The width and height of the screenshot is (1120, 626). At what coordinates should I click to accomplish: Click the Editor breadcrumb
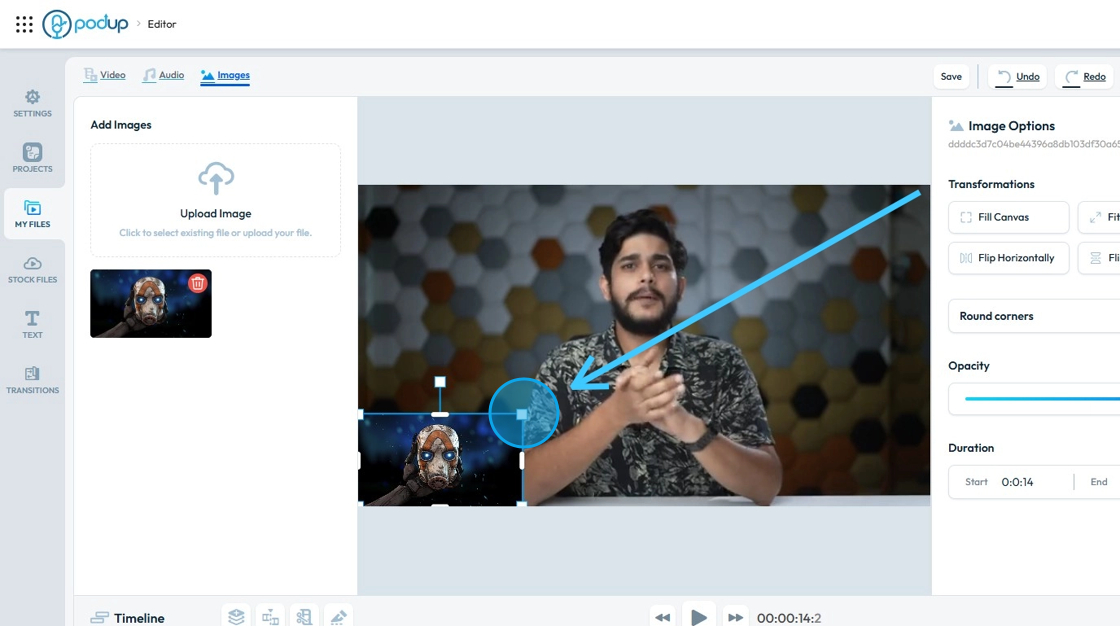pos(161,24)
